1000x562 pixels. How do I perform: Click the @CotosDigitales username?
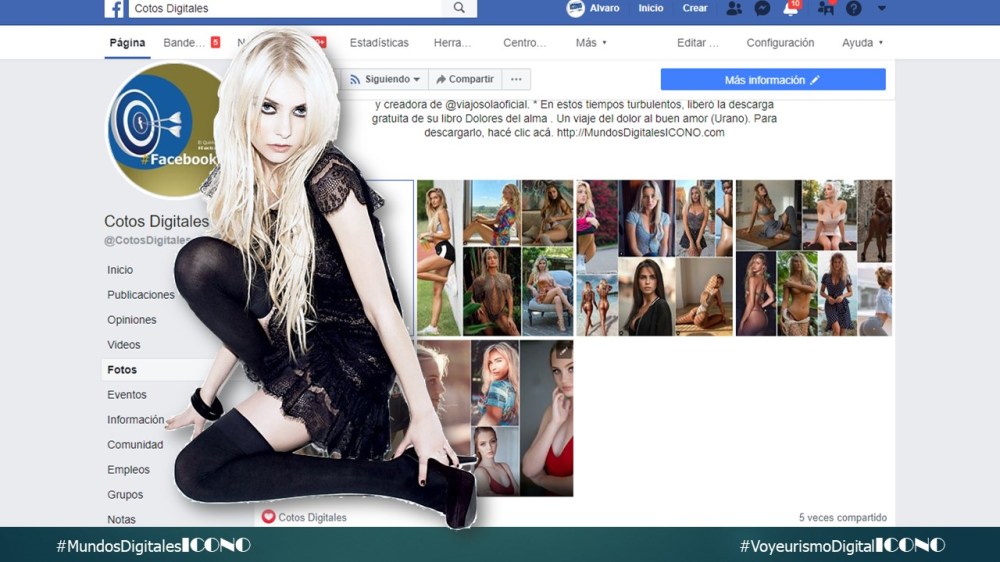[x=147, y=240]
